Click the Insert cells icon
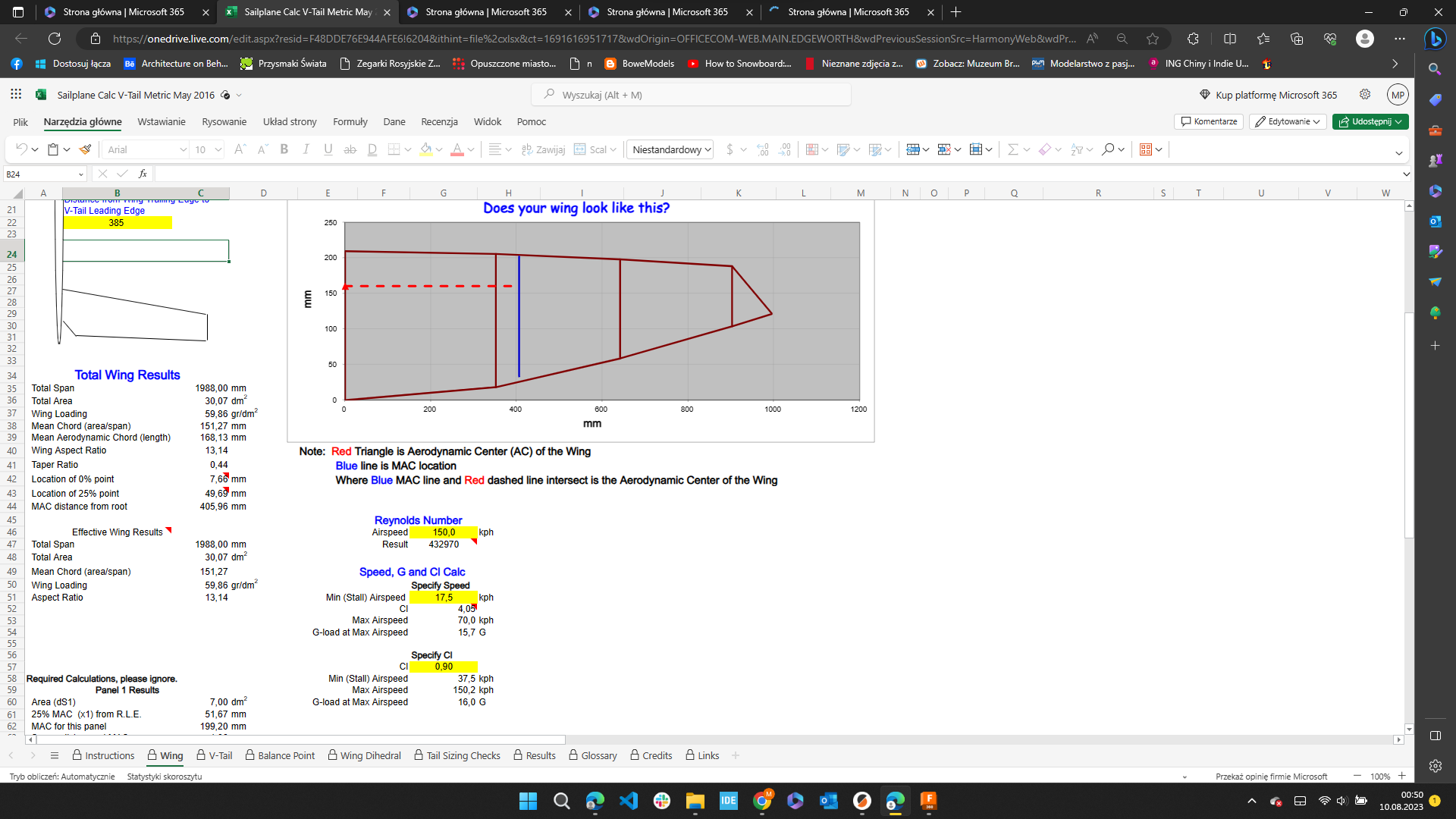Screen dimensions: 1456x819 [913, 149]
